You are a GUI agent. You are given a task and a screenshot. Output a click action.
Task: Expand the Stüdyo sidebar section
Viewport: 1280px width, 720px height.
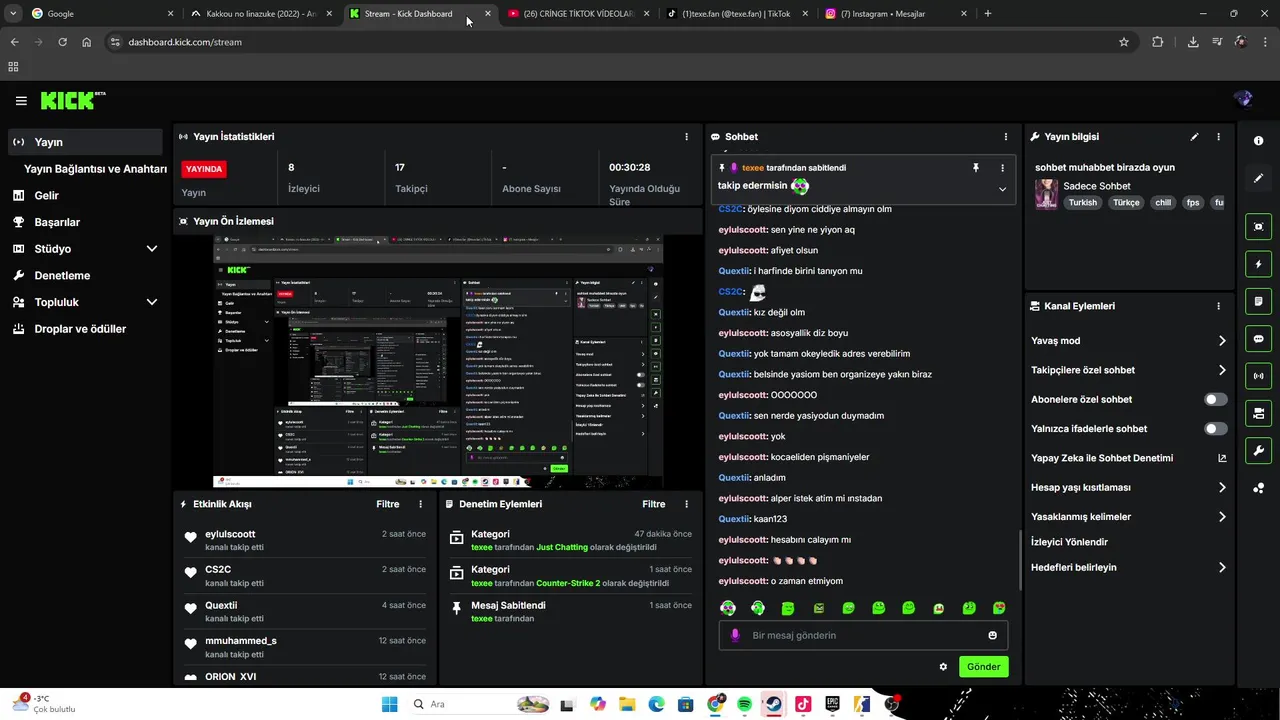152,249
